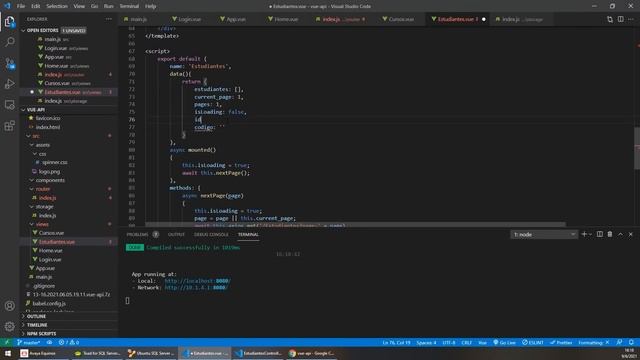The height and width of the screenshot is (360, 640).
Task: Switch to the Debug Console tab
Action: (x=211, y=234)
